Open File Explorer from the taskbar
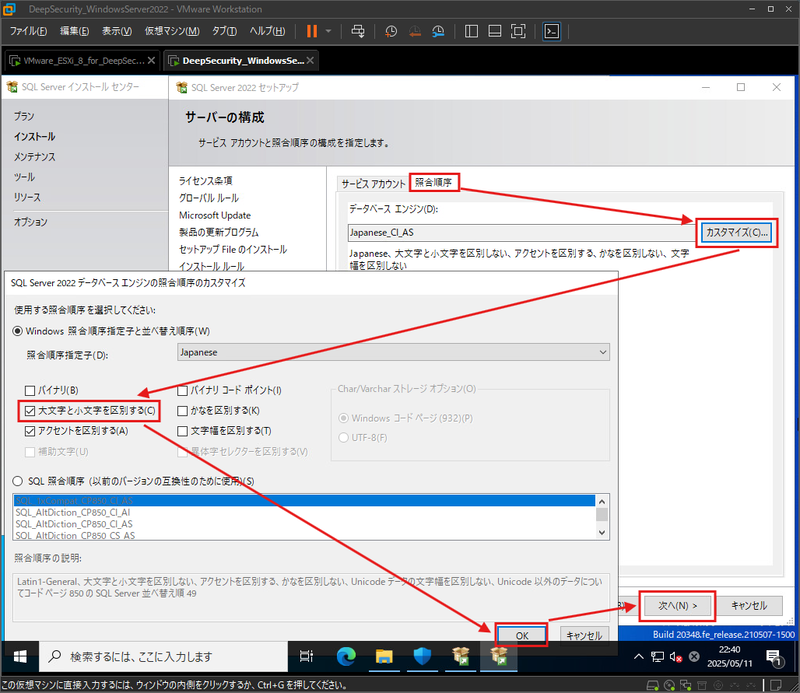The image size is (800, 693). pyautogui.click(x=384, y=657)
